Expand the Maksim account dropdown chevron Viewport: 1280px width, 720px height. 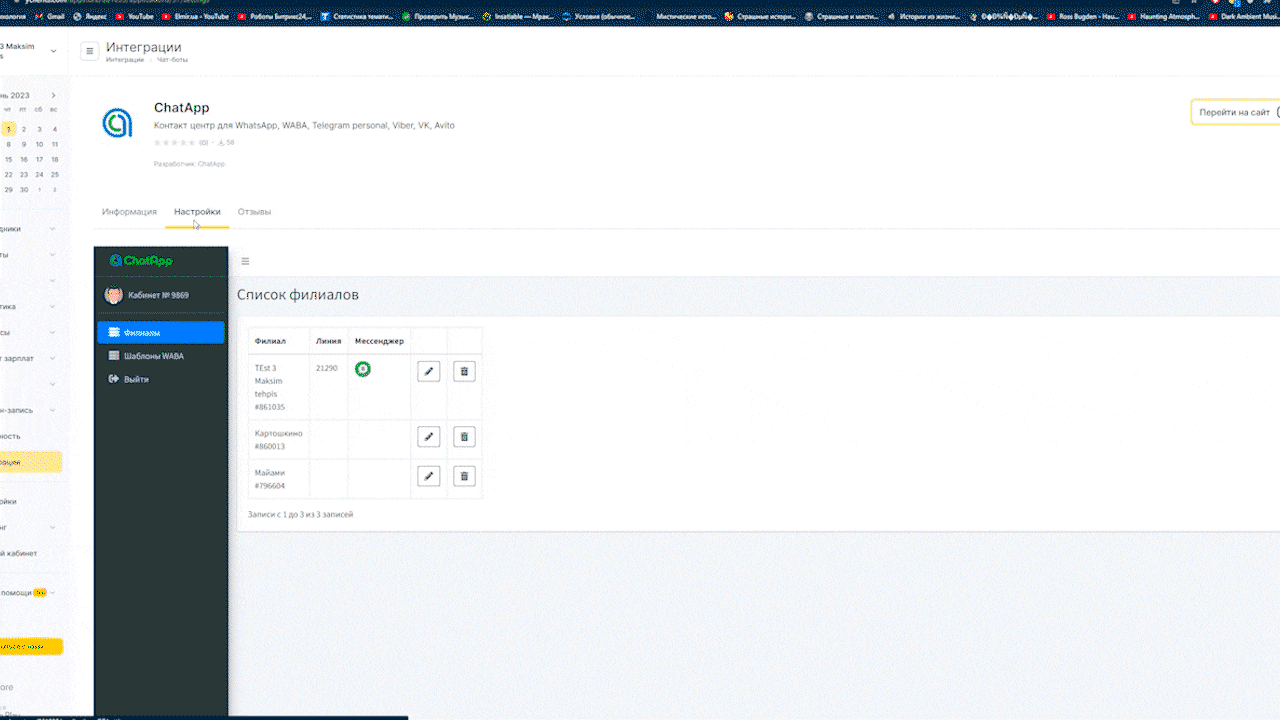[54, 51]
